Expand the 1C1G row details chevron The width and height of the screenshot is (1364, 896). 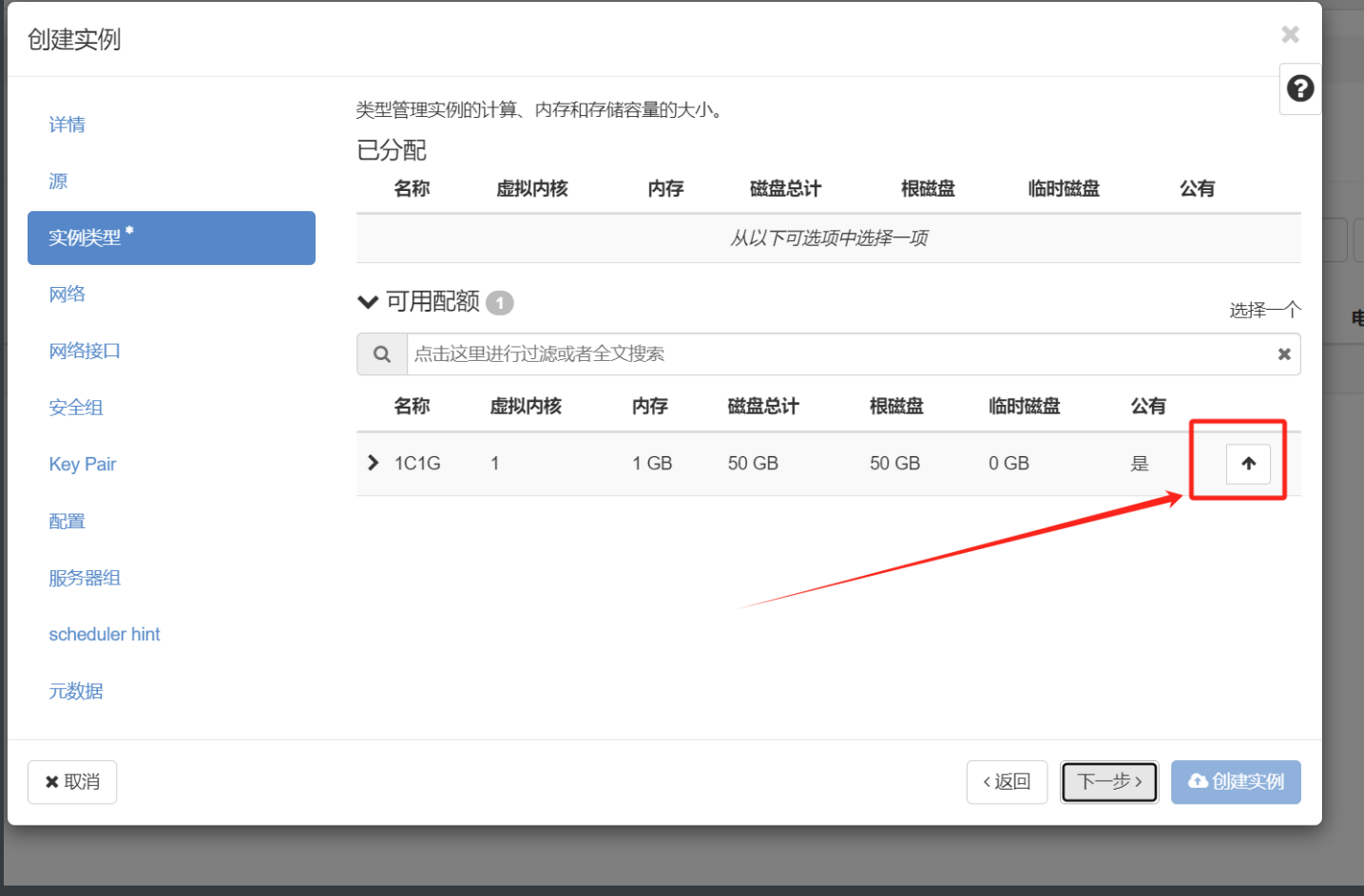click(x=374, y=463)
